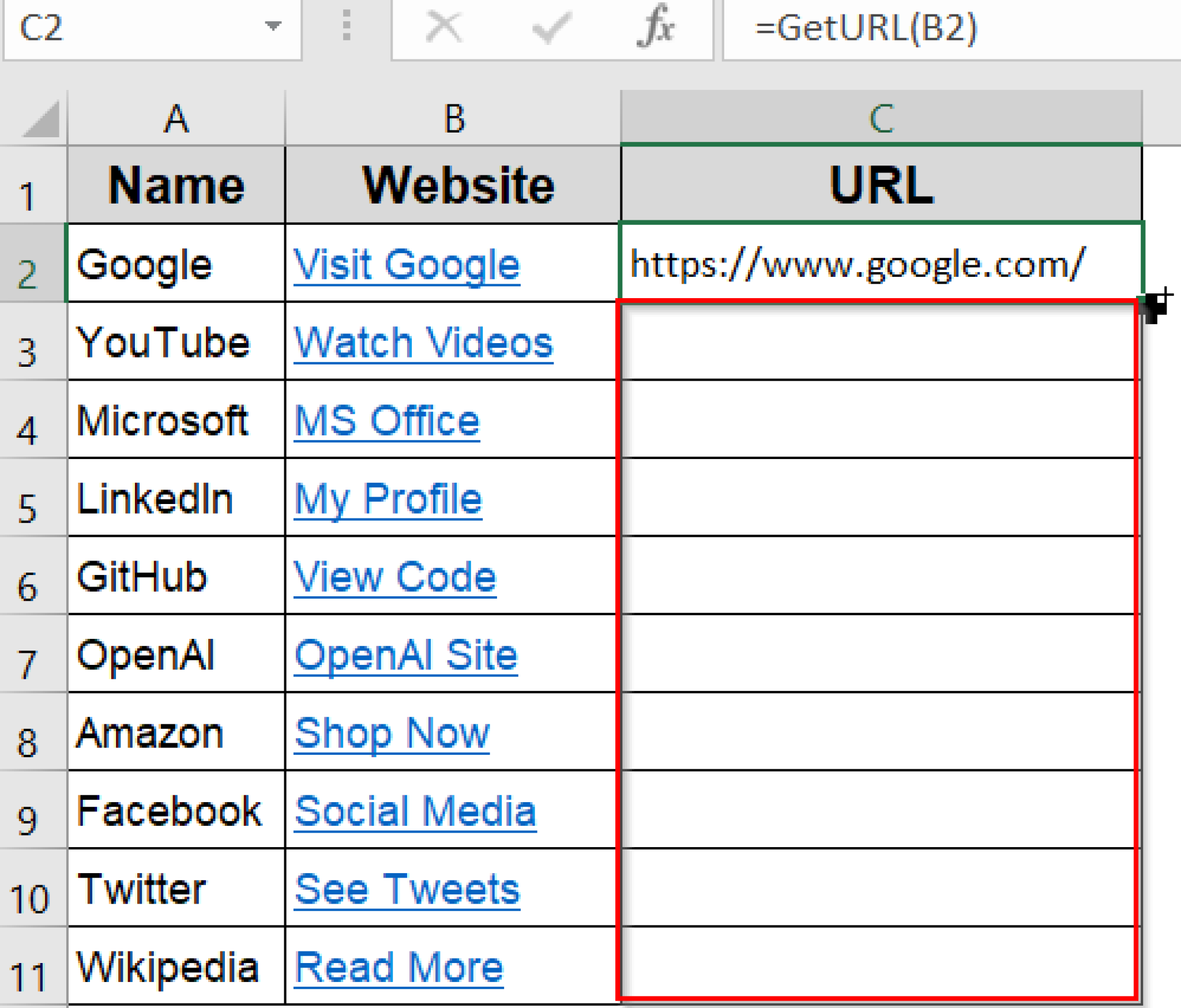
Task: Click the Shop Now Amazon hyperlink
Action: (x=392, y=734)
